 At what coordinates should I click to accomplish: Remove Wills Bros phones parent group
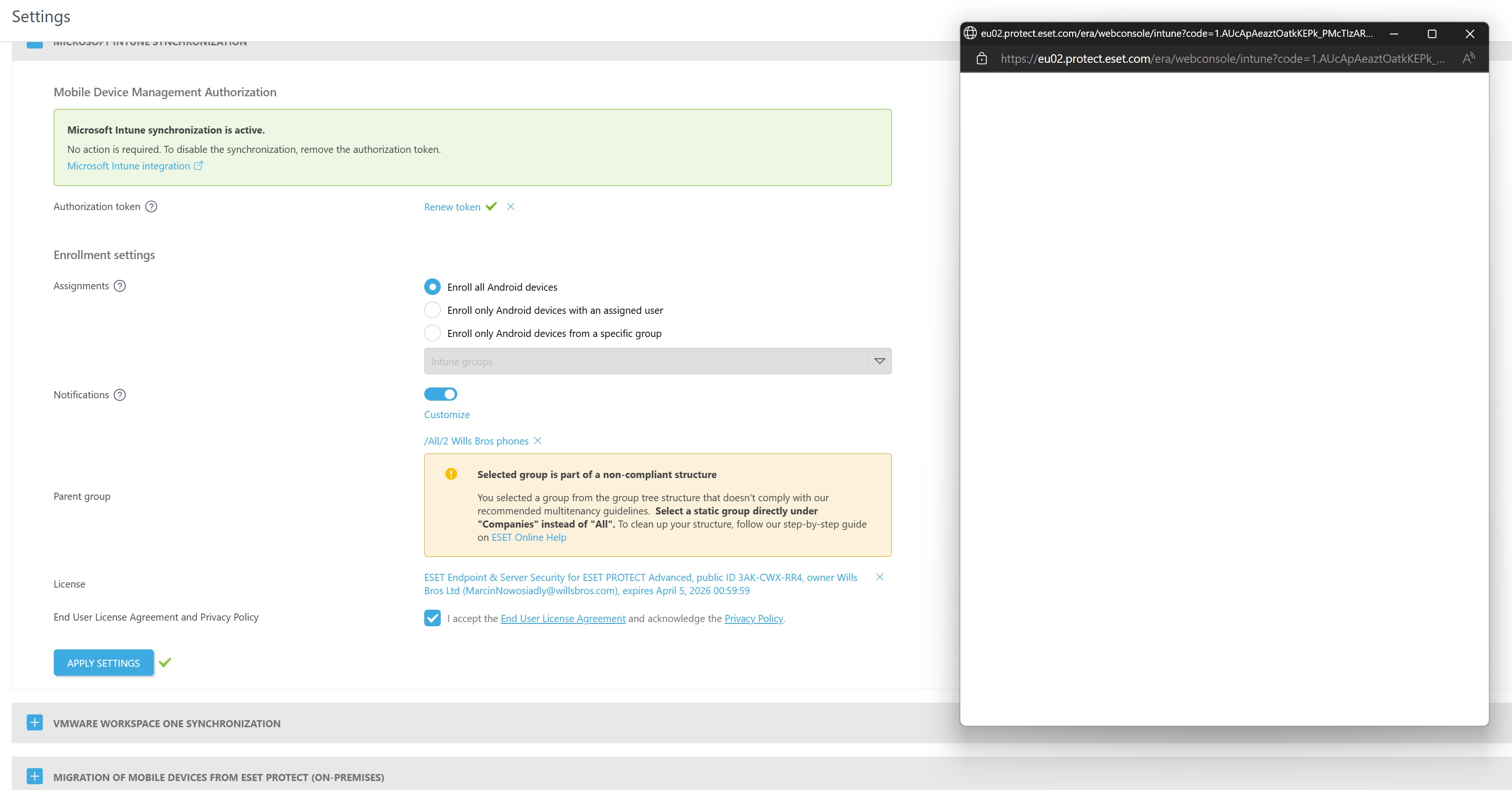coord(538,441)
